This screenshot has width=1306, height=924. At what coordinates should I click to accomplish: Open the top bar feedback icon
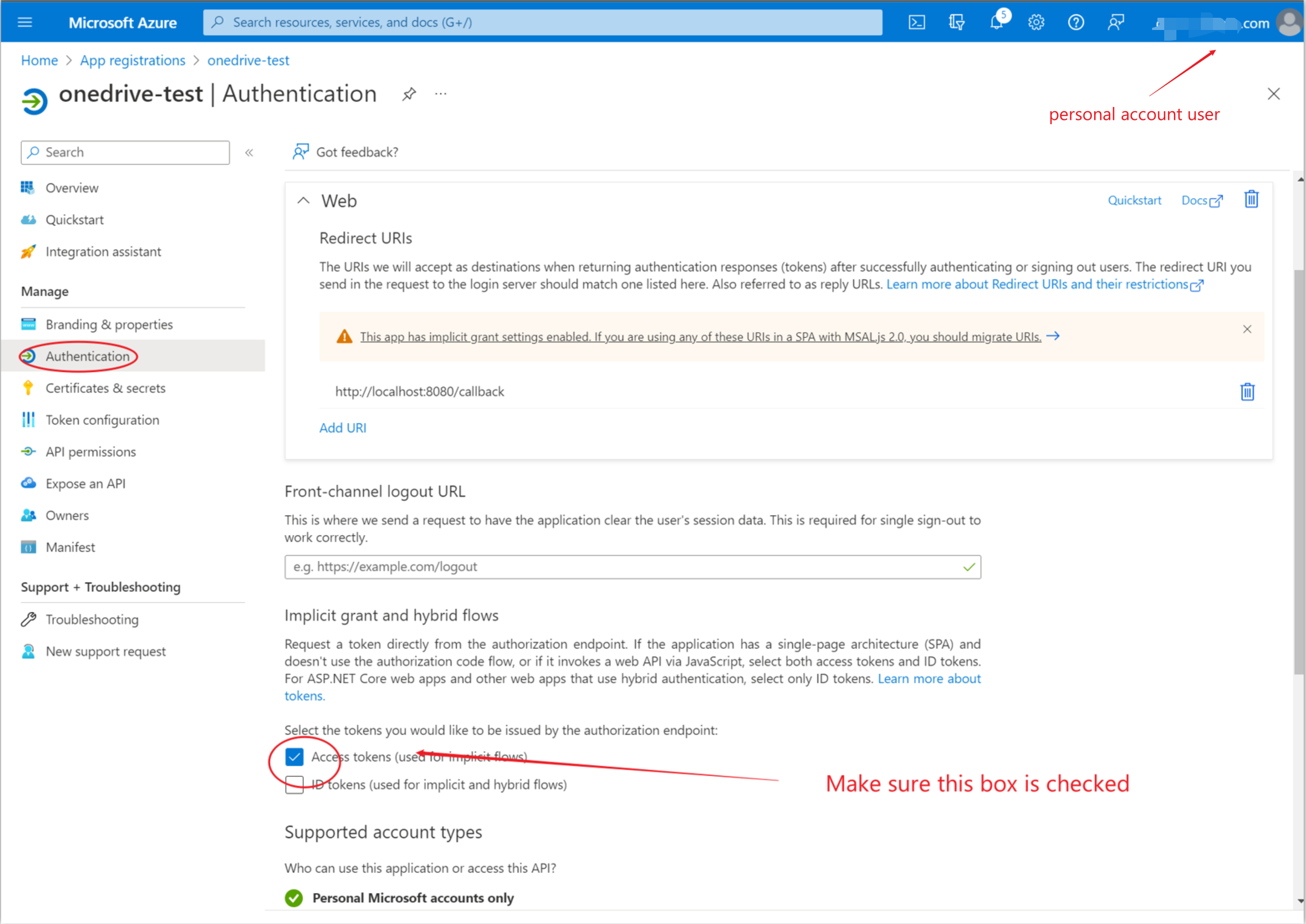point(1115,22)
